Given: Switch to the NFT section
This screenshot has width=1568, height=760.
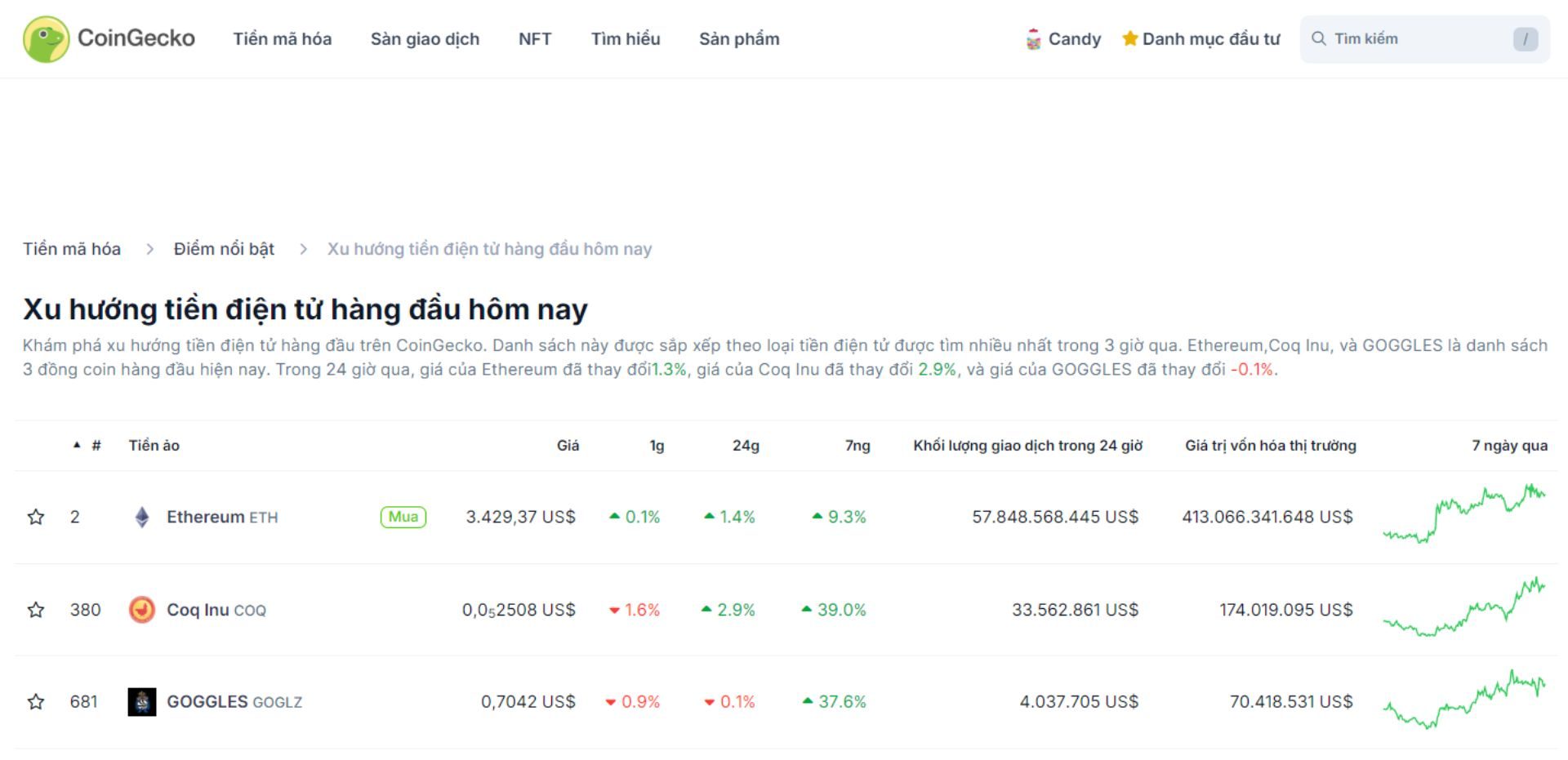Looking at the screenshot, I should [534, 38].
